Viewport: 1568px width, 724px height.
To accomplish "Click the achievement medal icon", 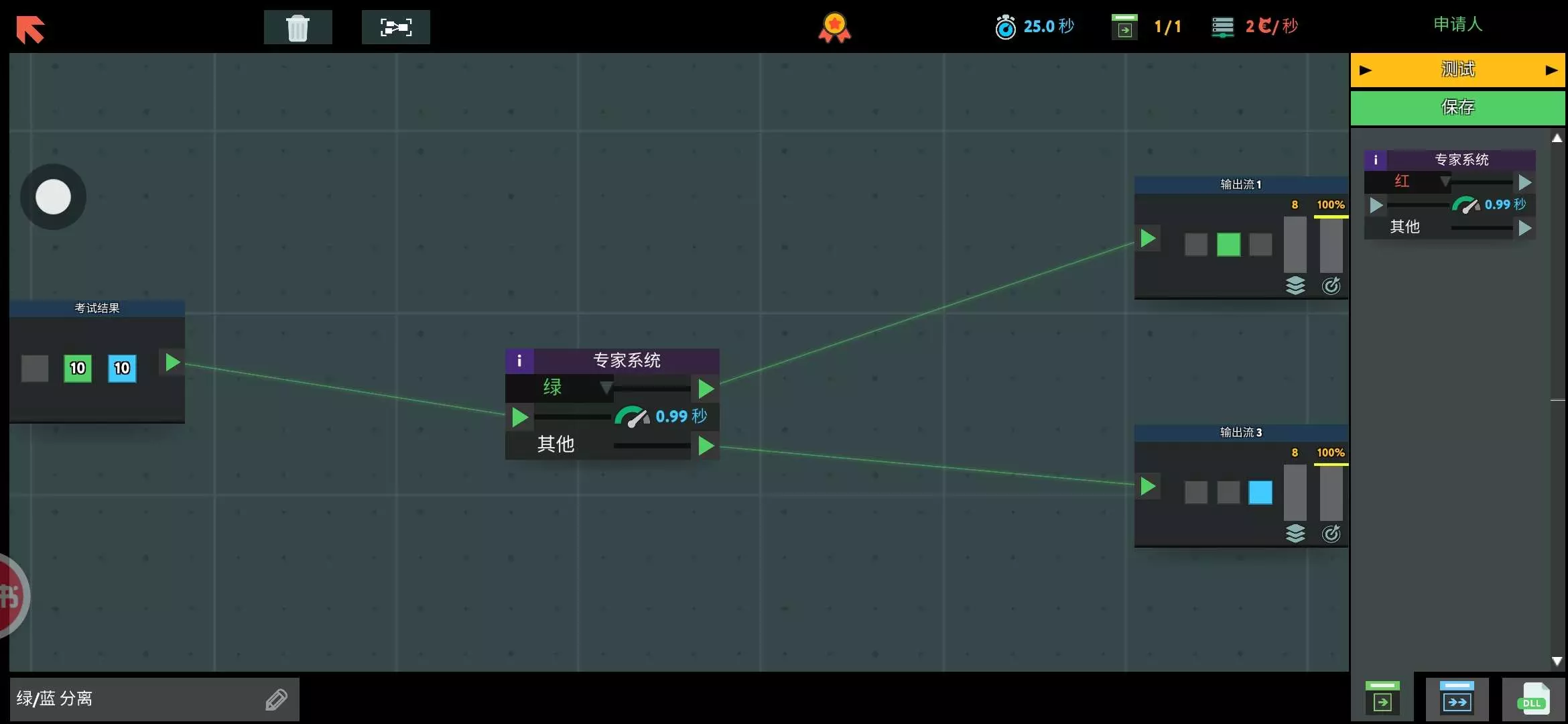I will tap(834, 27).
